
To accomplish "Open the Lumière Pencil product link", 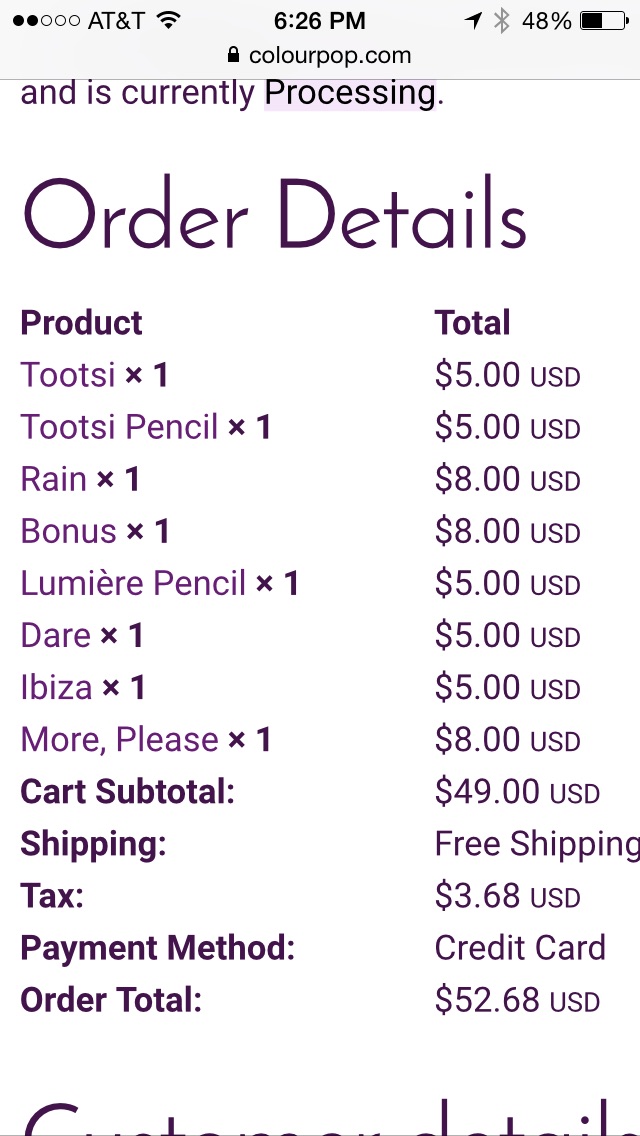I will [x=133, y=583].
